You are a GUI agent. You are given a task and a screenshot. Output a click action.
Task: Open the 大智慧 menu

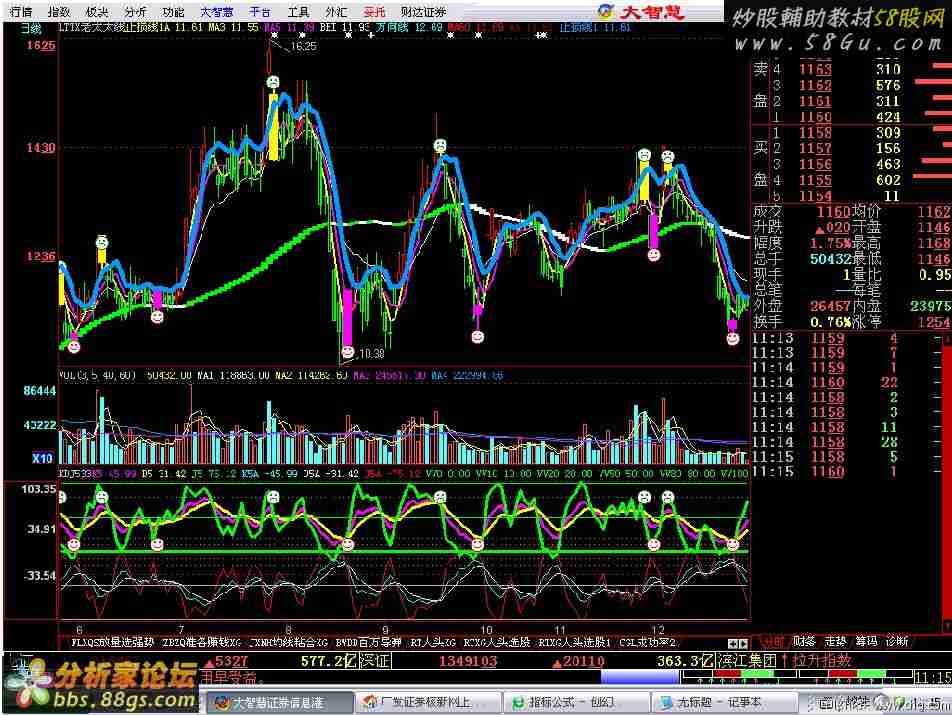point(217,12)
